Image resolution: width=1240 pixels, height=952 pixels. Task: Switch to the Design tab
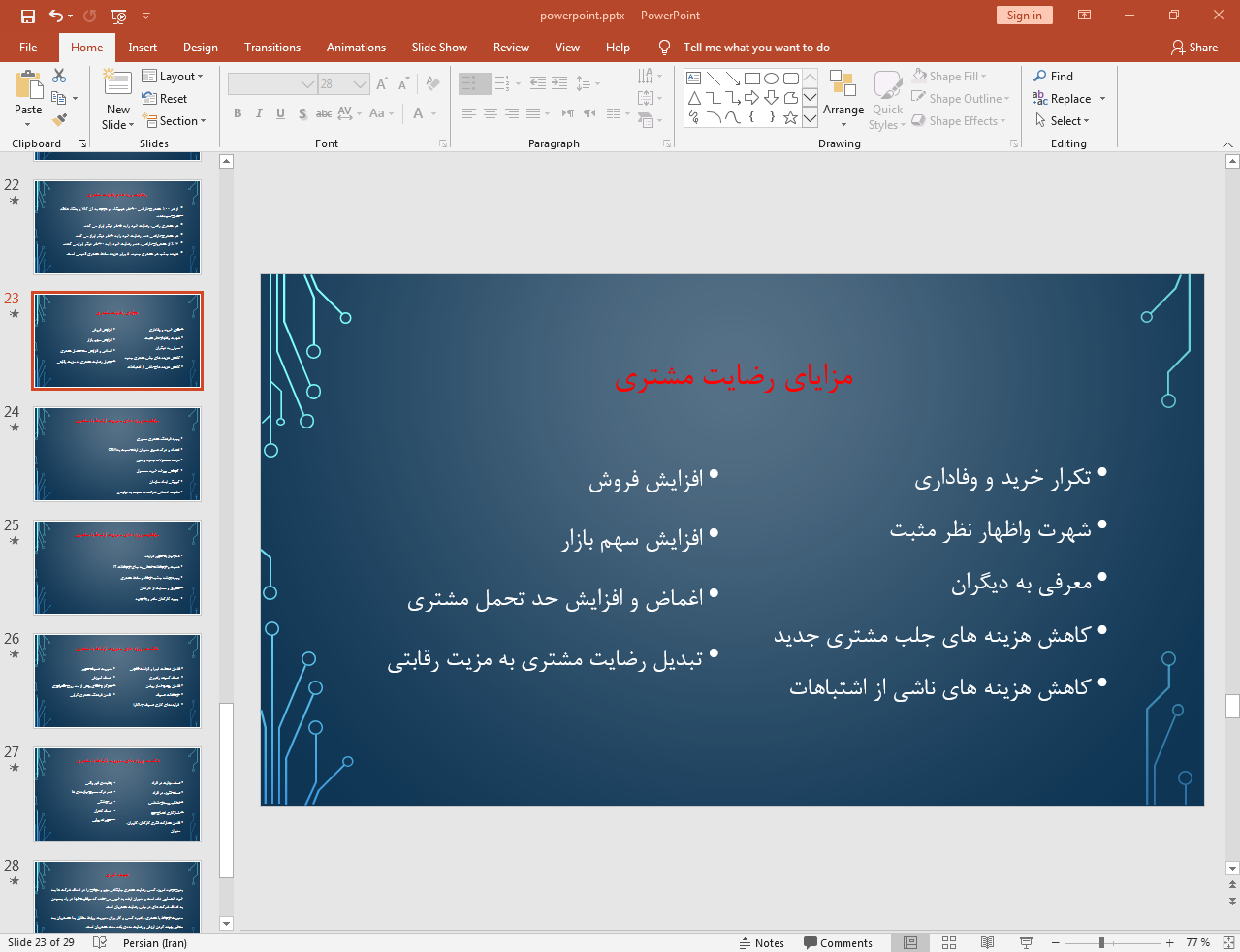201,48
